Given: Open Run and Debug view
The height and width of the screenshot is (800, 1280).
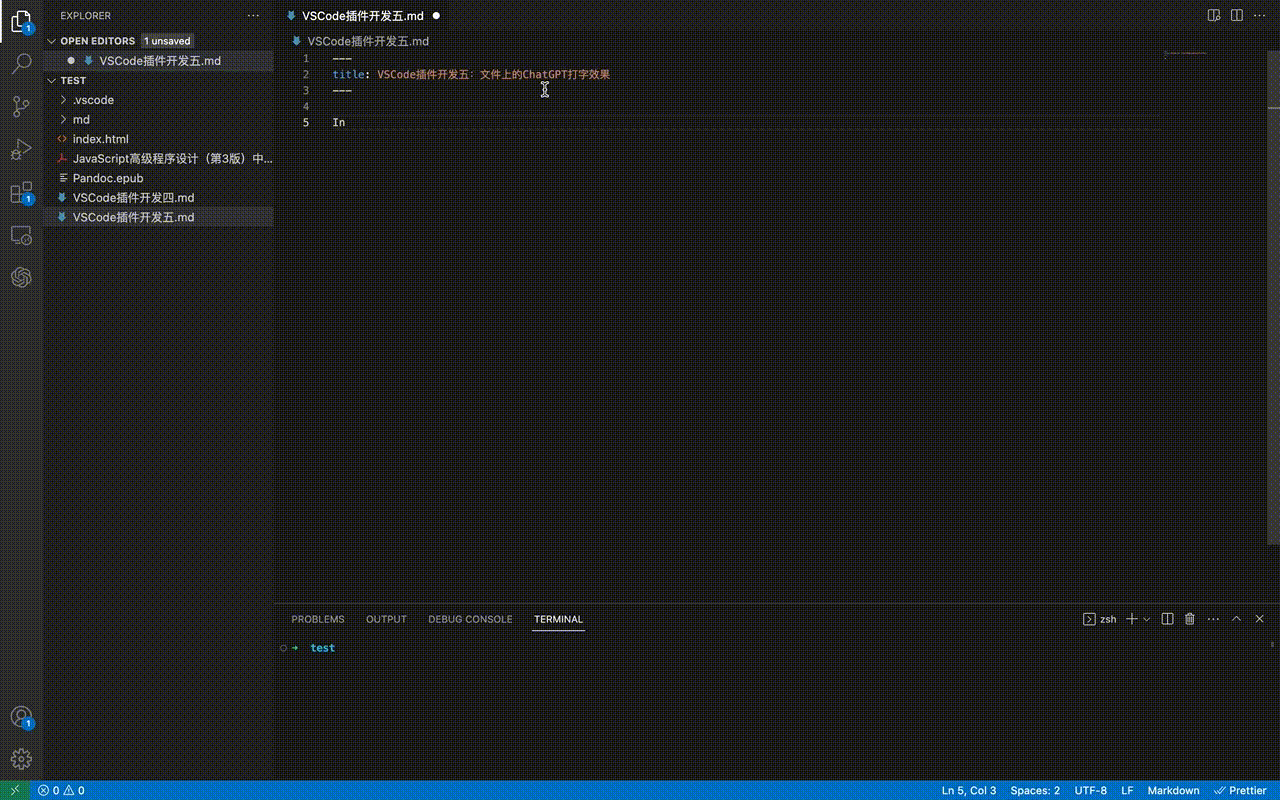Looking at the screenshot, I should [x=21, y=150].
